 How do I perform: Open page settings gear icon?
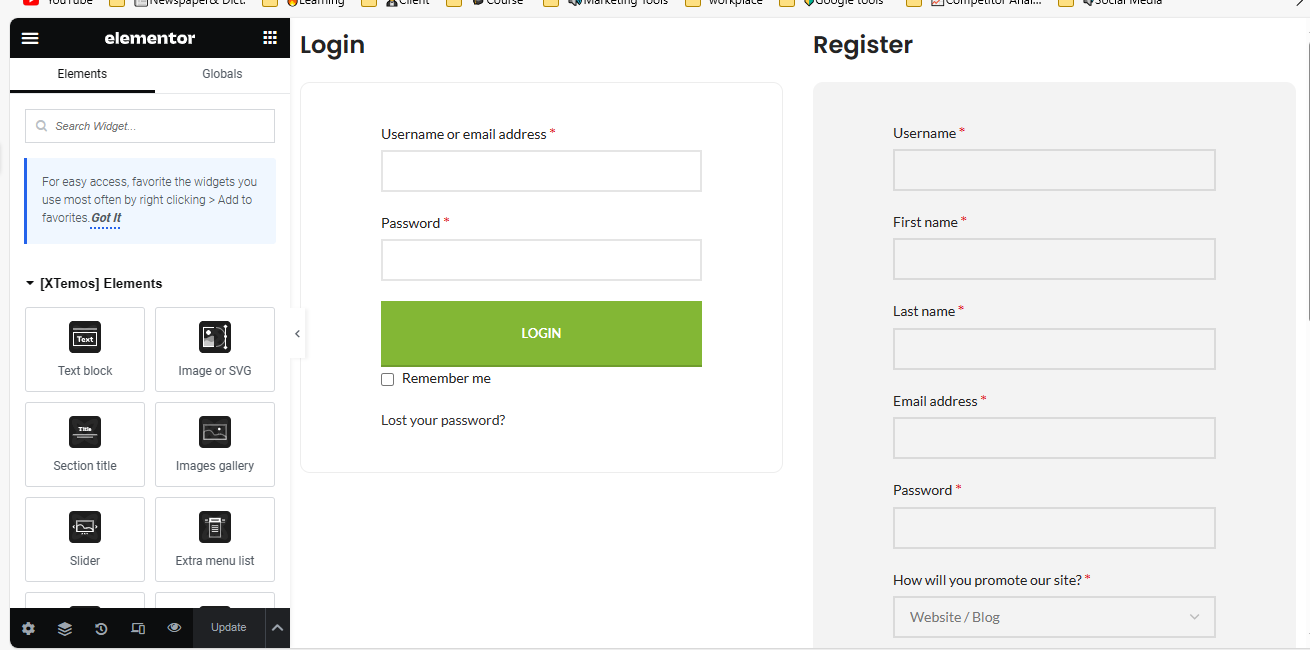(28, 628)
